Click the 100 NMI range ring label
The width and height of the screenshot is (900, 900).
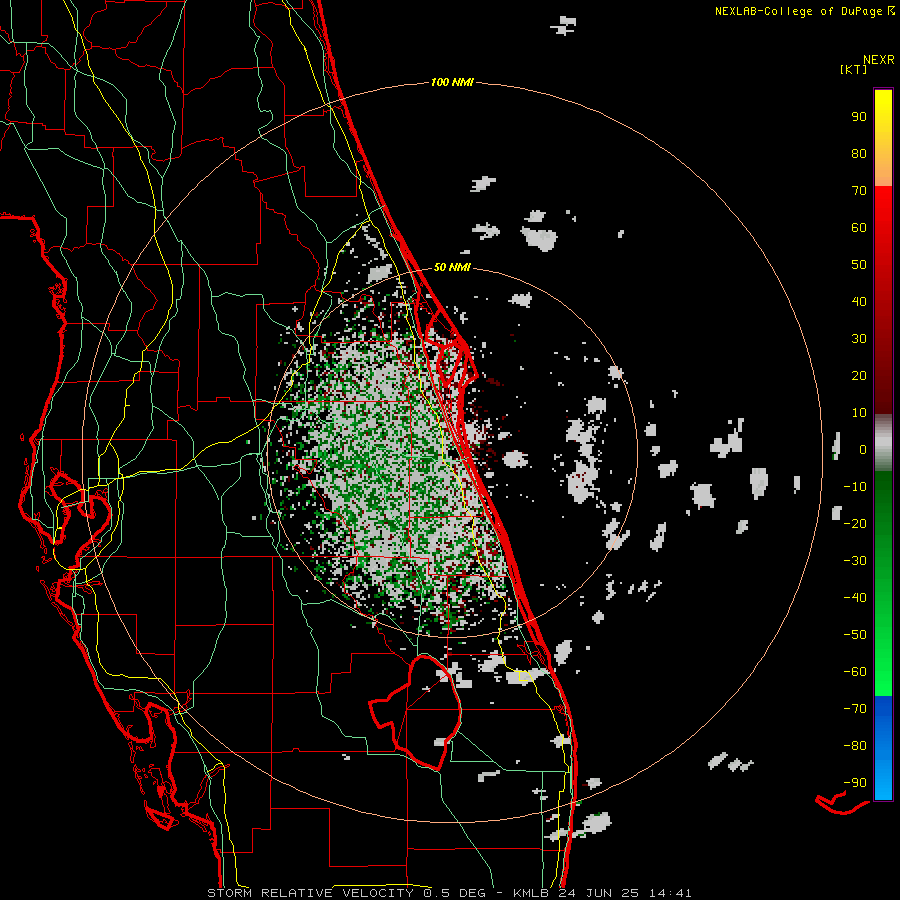(452, 83)
